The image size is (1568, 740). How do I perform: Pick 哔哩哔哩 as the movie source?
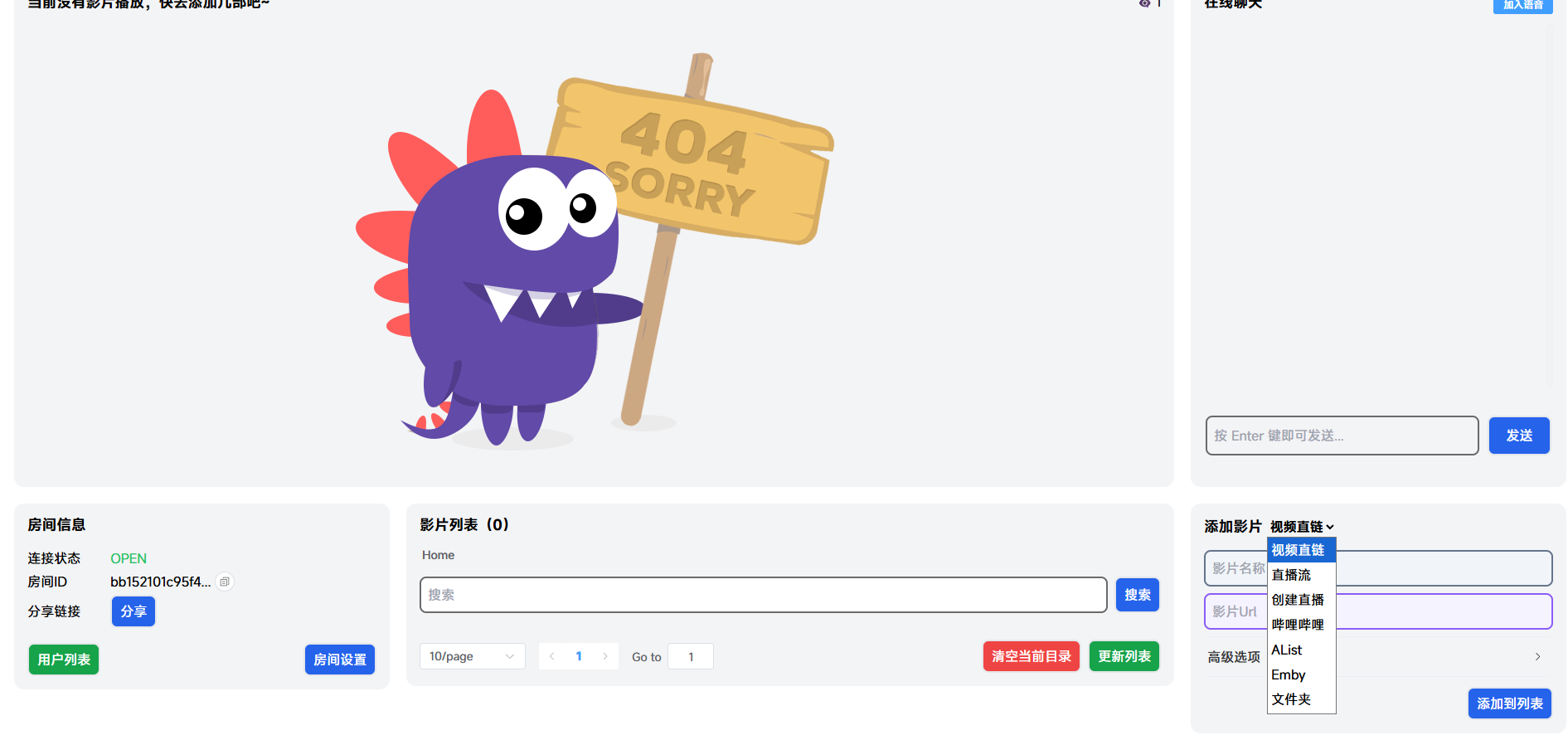1298,625
